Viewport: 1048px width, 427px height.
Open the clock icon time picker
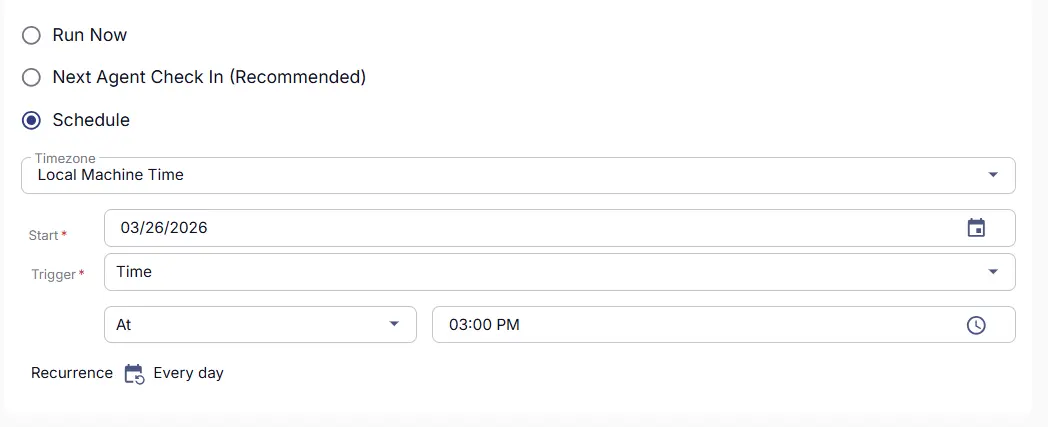tap(976, 325)
